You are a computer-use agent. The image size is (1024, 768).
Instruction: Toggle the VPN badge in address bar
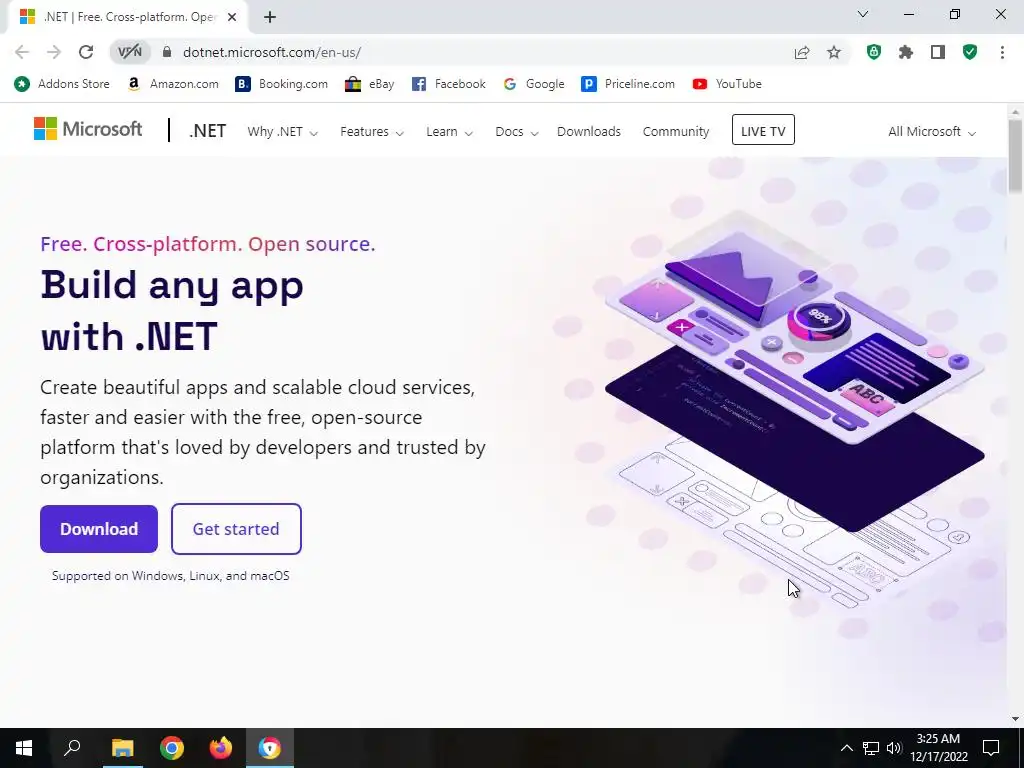pos(130,52)
